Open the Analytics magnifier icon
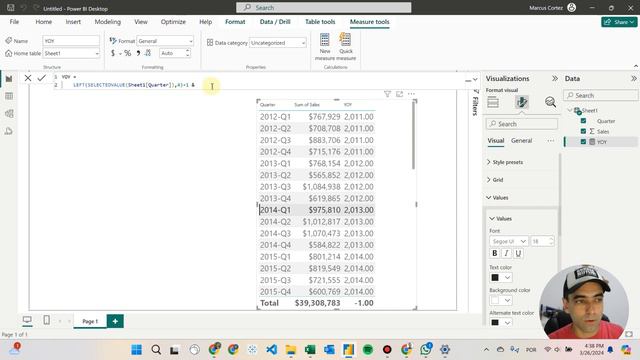640x360 pixels. [550, 102]
